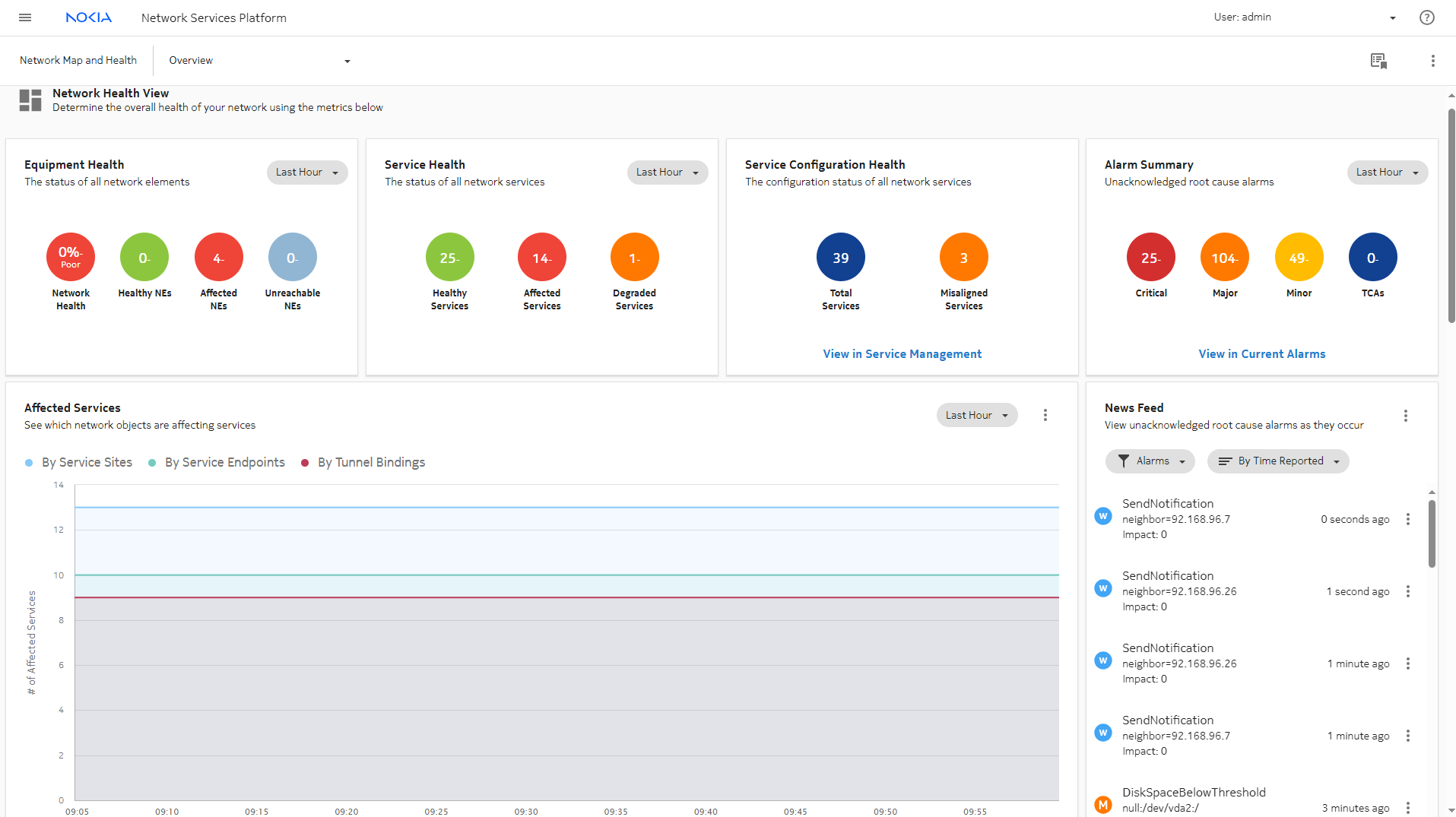
Task: Open the Alarms filter dropdown
Action: [1150, 461]
